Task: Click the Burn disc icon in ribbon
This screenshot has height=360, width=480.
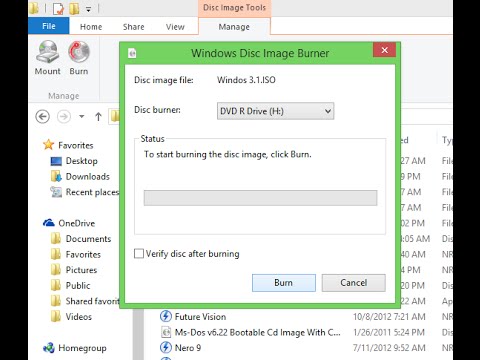Action: 79,57
